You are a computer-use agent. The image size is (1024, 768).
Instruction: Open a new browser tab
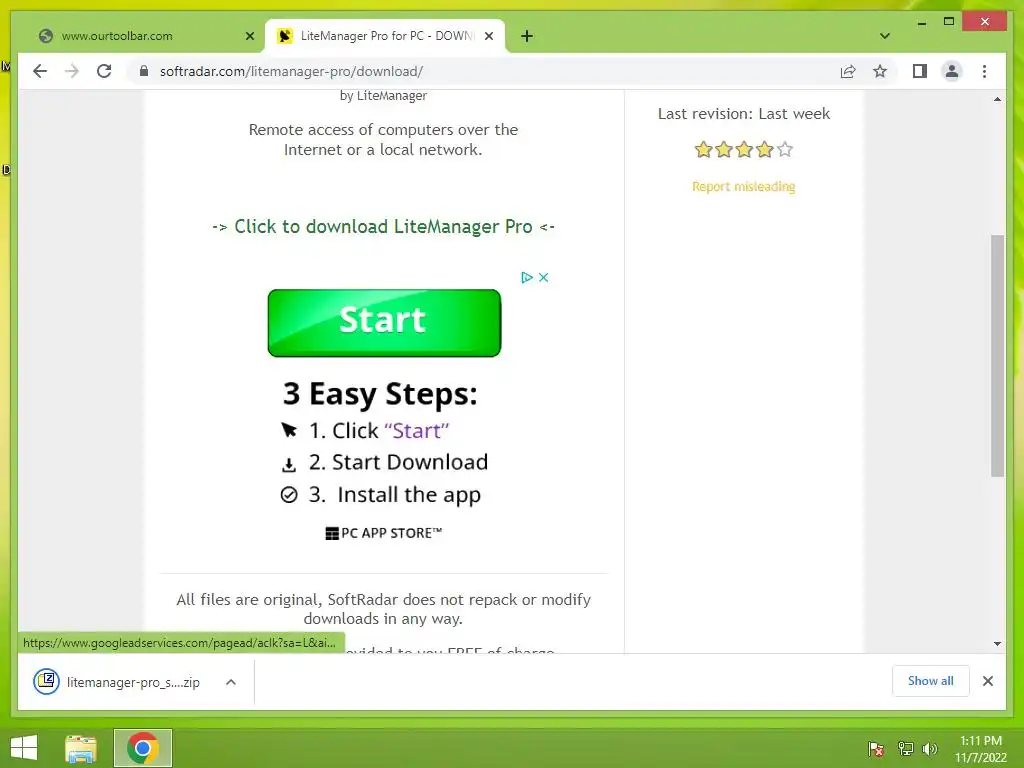pos(527,36)
